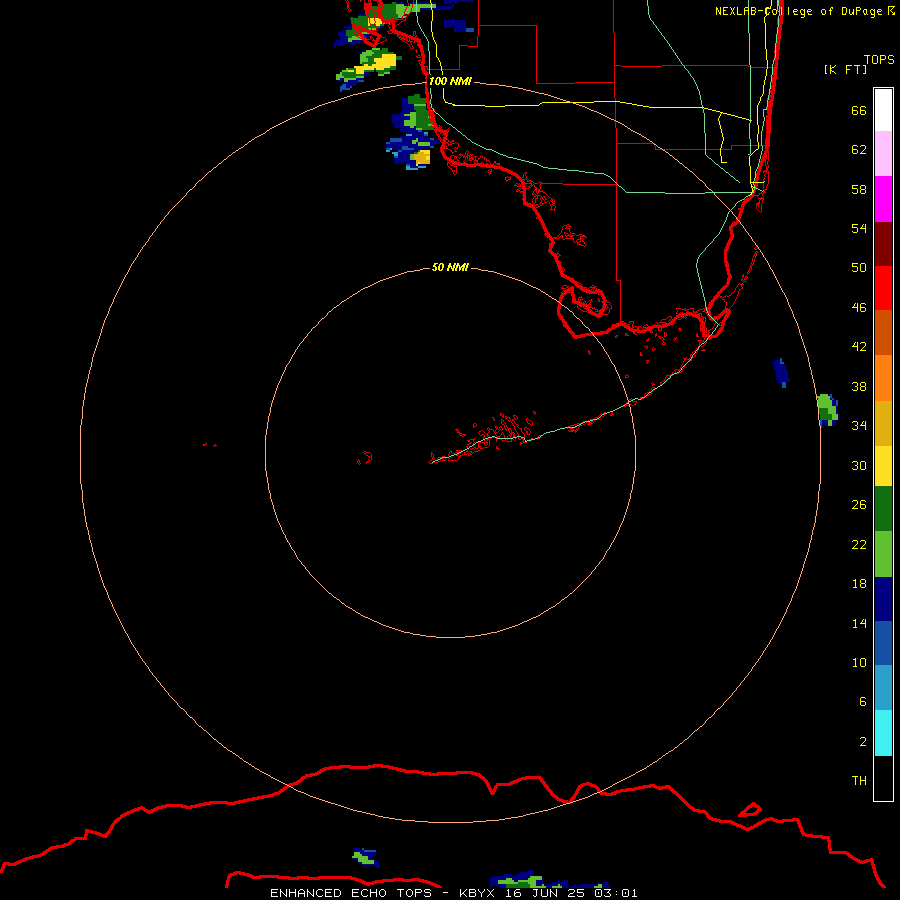Viewport: 900px width, 900px height.
Task: Click the ENHANCED ECHO TOPS KBYX timestamp caption
Action: [453, 893]
